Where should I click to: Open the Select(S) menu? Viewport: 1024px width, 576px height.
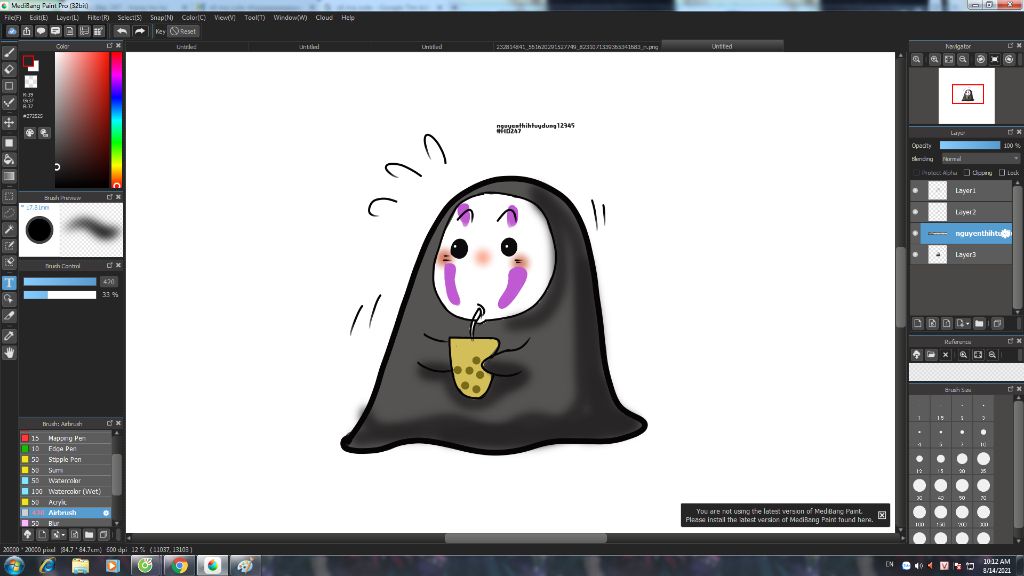tap(129, 18)
